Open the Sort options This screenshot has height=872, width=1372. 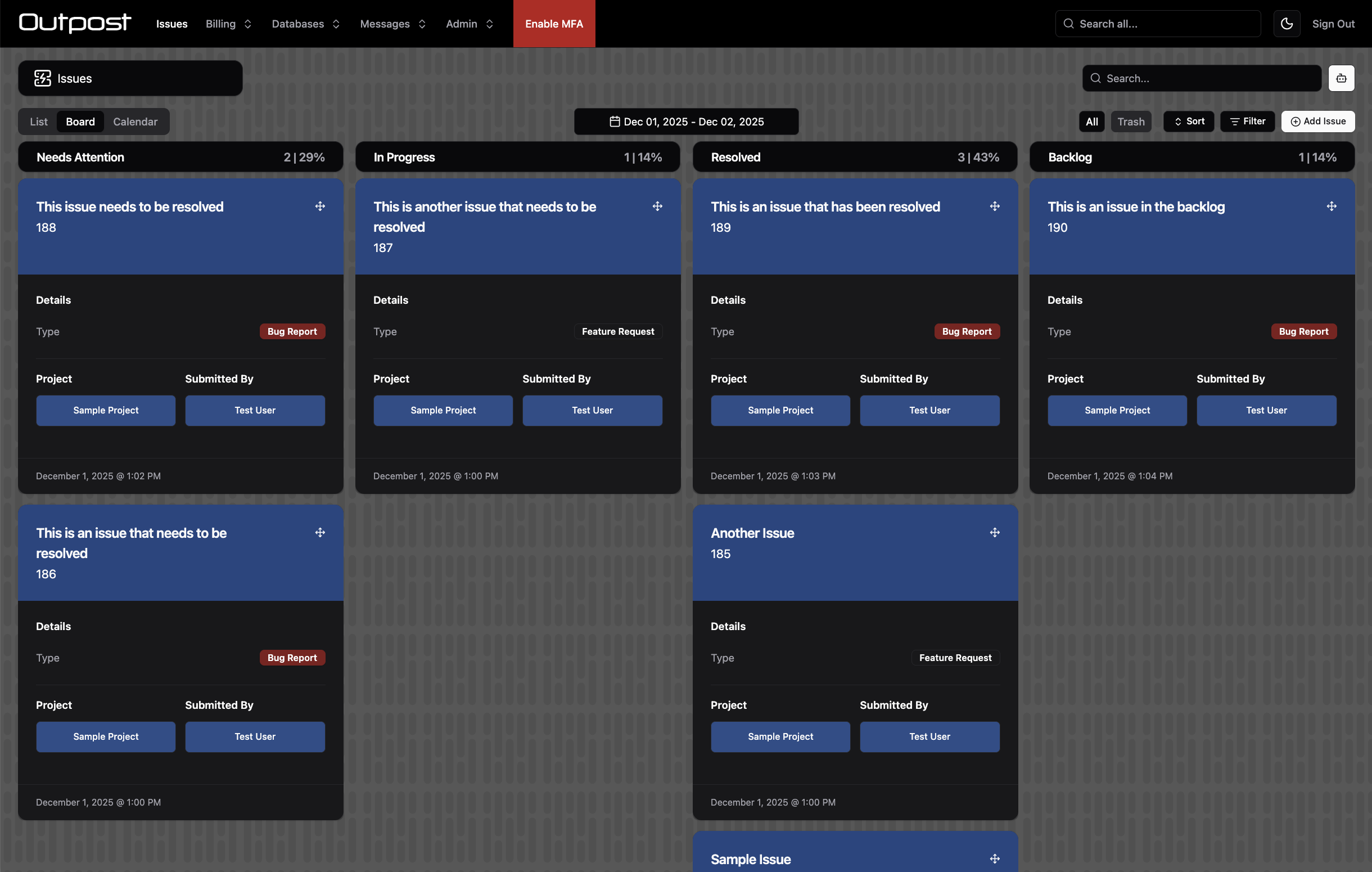click(x=1189, y=122)
